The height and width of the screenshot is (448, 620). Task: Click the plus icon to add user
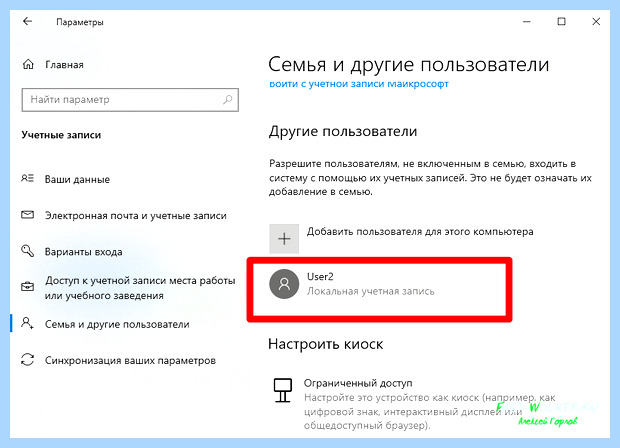[x=284, y=239]
